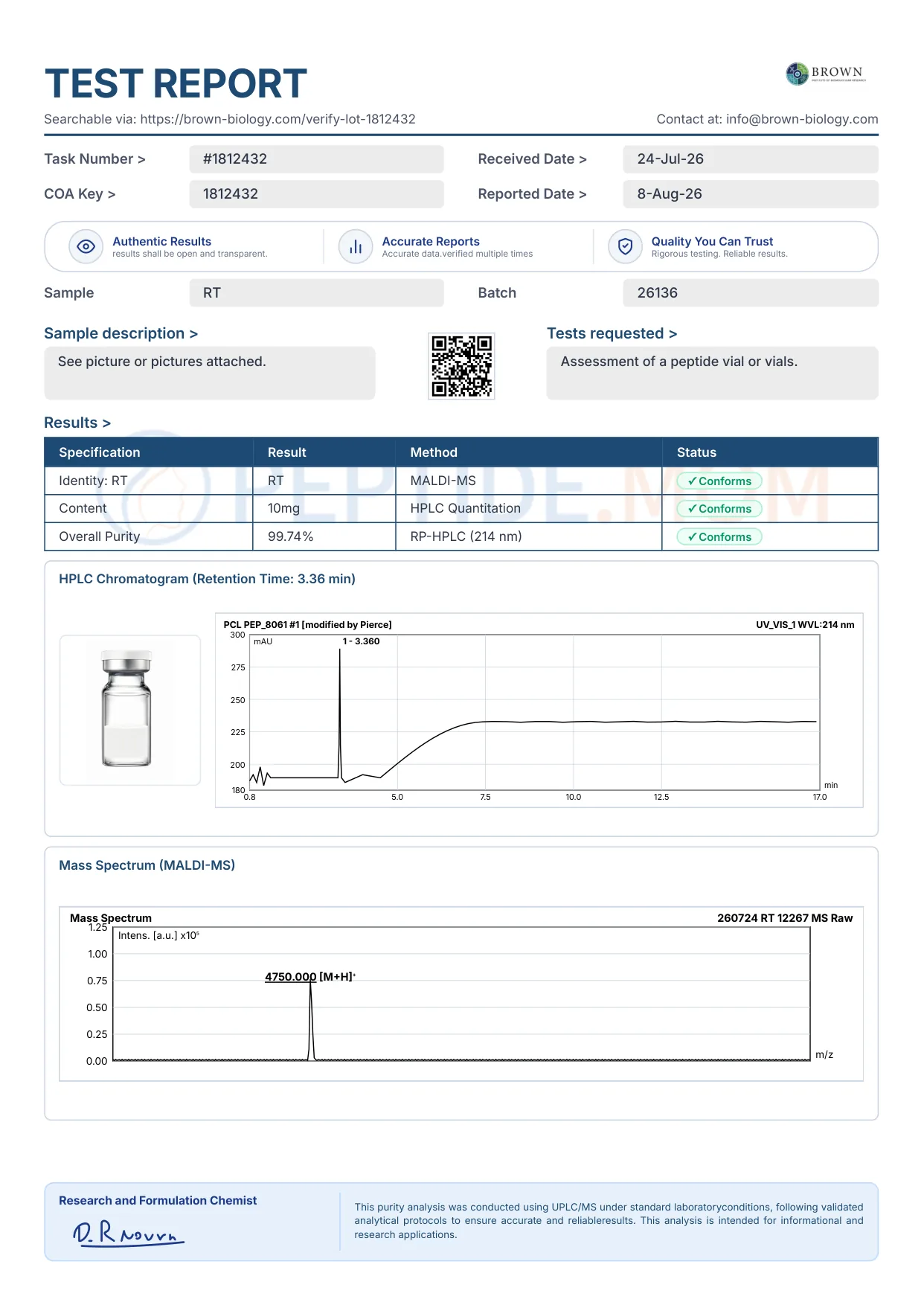The width and height of the screenshot is (924, 1305).
Task: Click the Conforms badge for Overall Purity
Action: [719, 537]
